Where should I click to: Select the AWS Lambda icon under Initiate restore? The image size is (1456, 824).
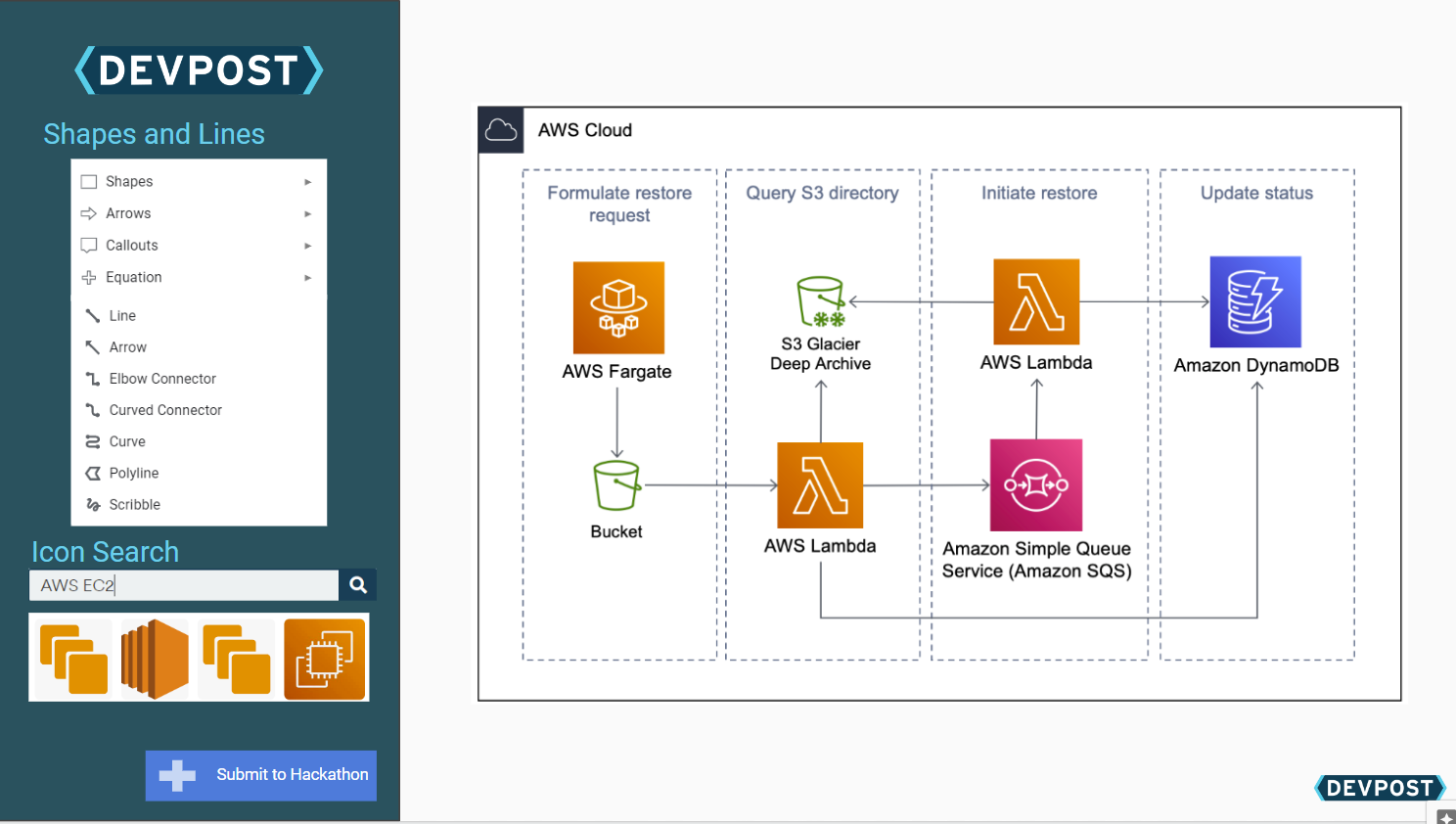(x=1036, y=301)
